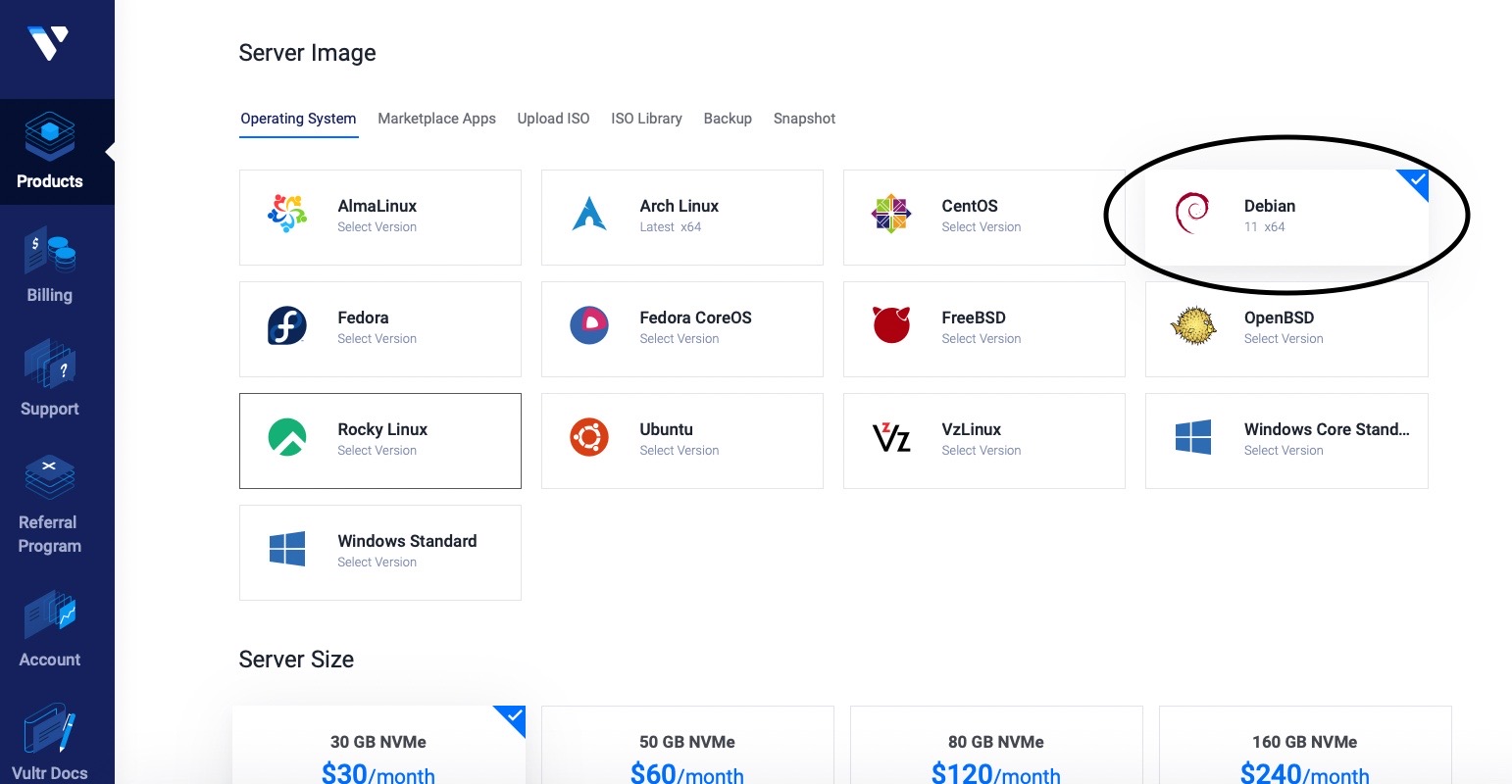Open Select Version under OpenBSD
The width and height of the screenshot is (1512, 784).
click(x=1283, y=339)
